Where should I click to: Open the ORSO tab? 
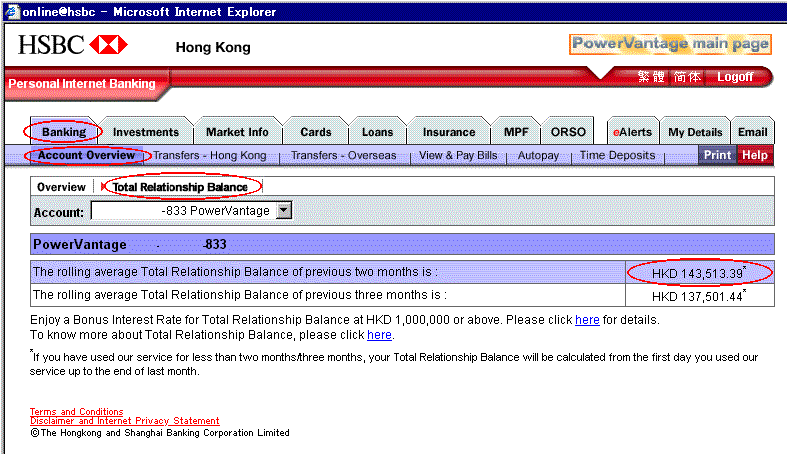coord(568,132)
